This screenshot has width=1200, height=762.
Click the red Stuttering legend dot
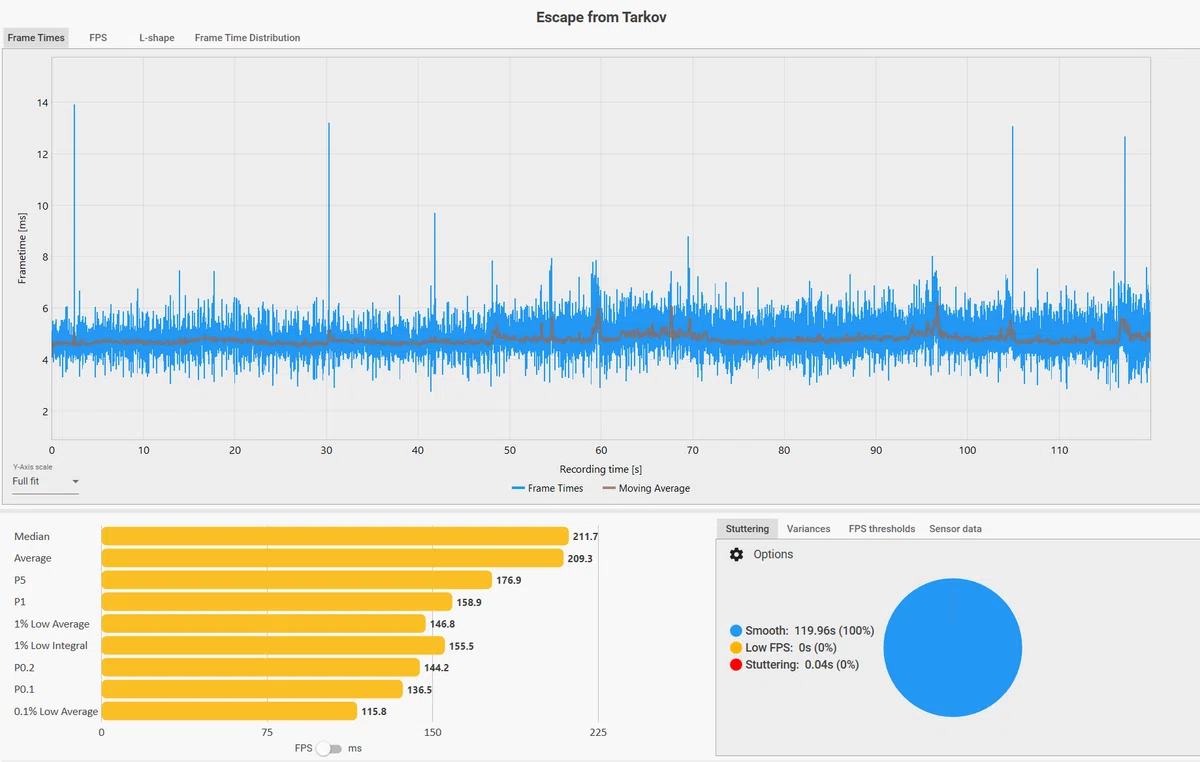[x=736, y=665]
